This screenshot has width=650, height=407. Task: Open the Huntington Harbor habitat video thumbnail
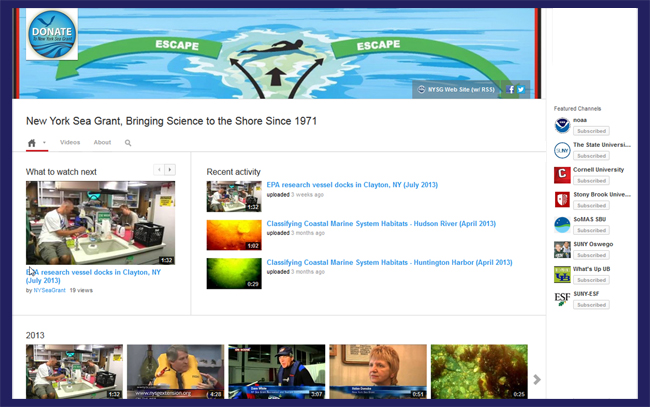click(x=234, y=274)
